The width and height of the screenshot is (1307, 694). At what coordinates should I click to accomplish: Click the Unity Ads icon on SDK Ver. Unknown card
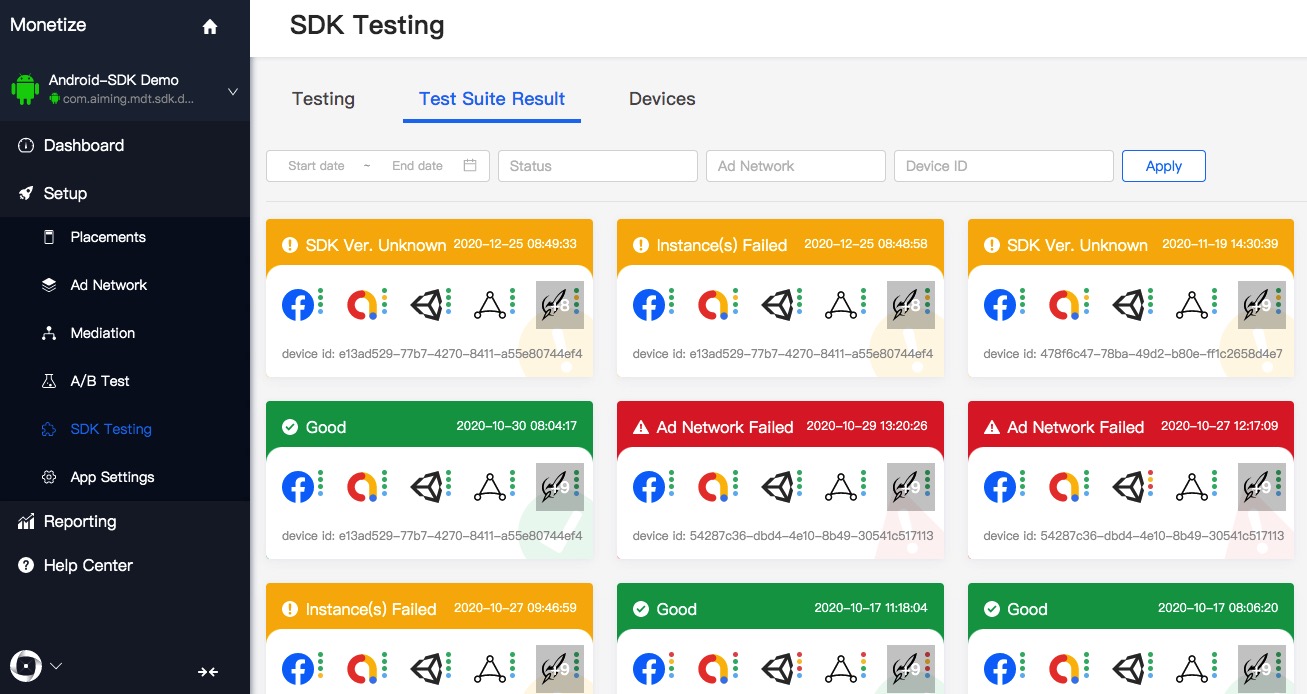pos(430,304)
